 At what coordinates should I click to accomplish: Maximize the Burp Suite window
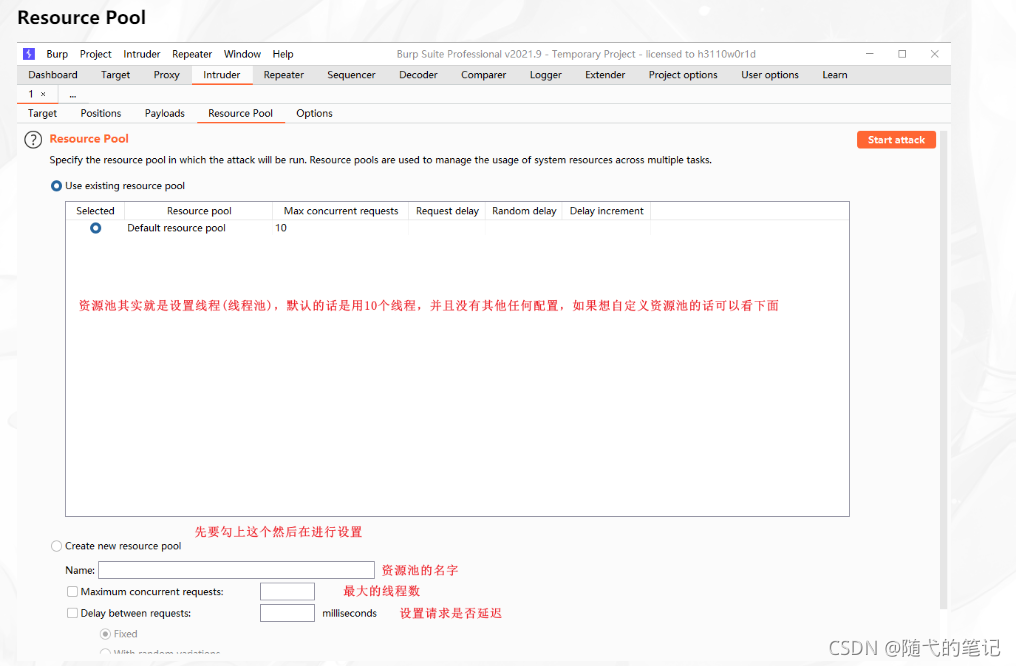point(902,54)
